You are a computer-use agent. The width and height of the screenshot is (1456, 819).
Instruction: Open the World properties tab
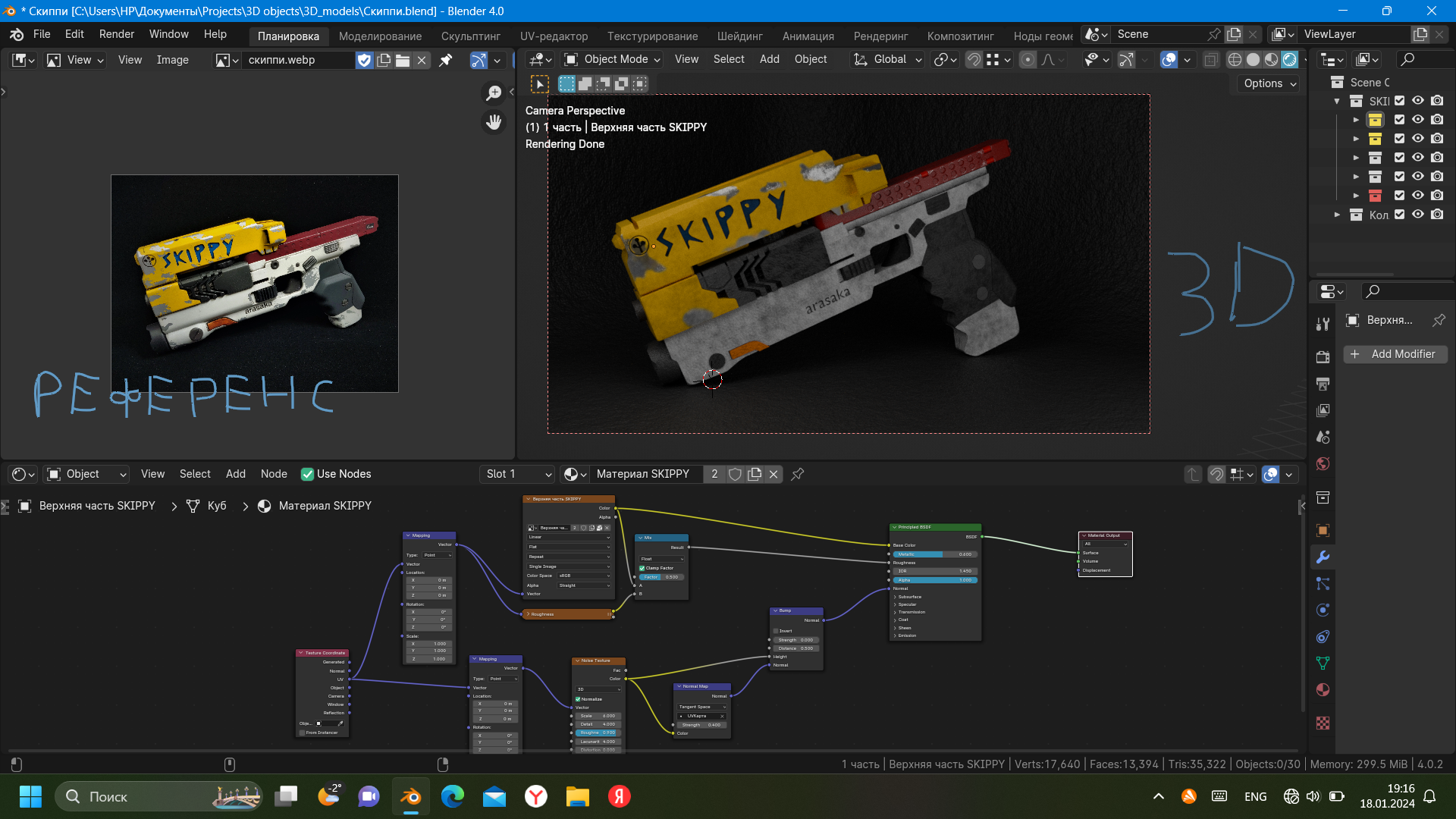(x=1323, y=463)
